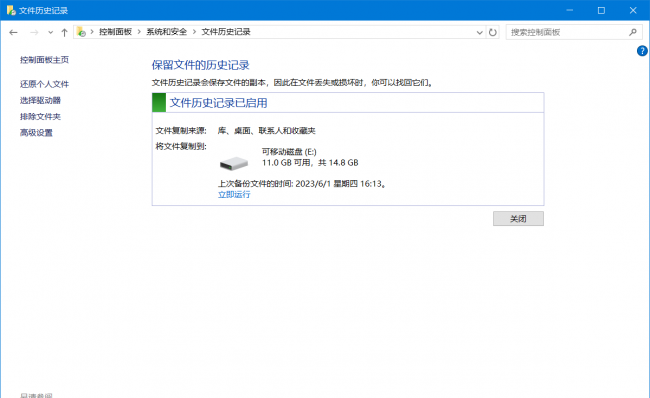Click 保留文件的历史记录 heading

200,65
